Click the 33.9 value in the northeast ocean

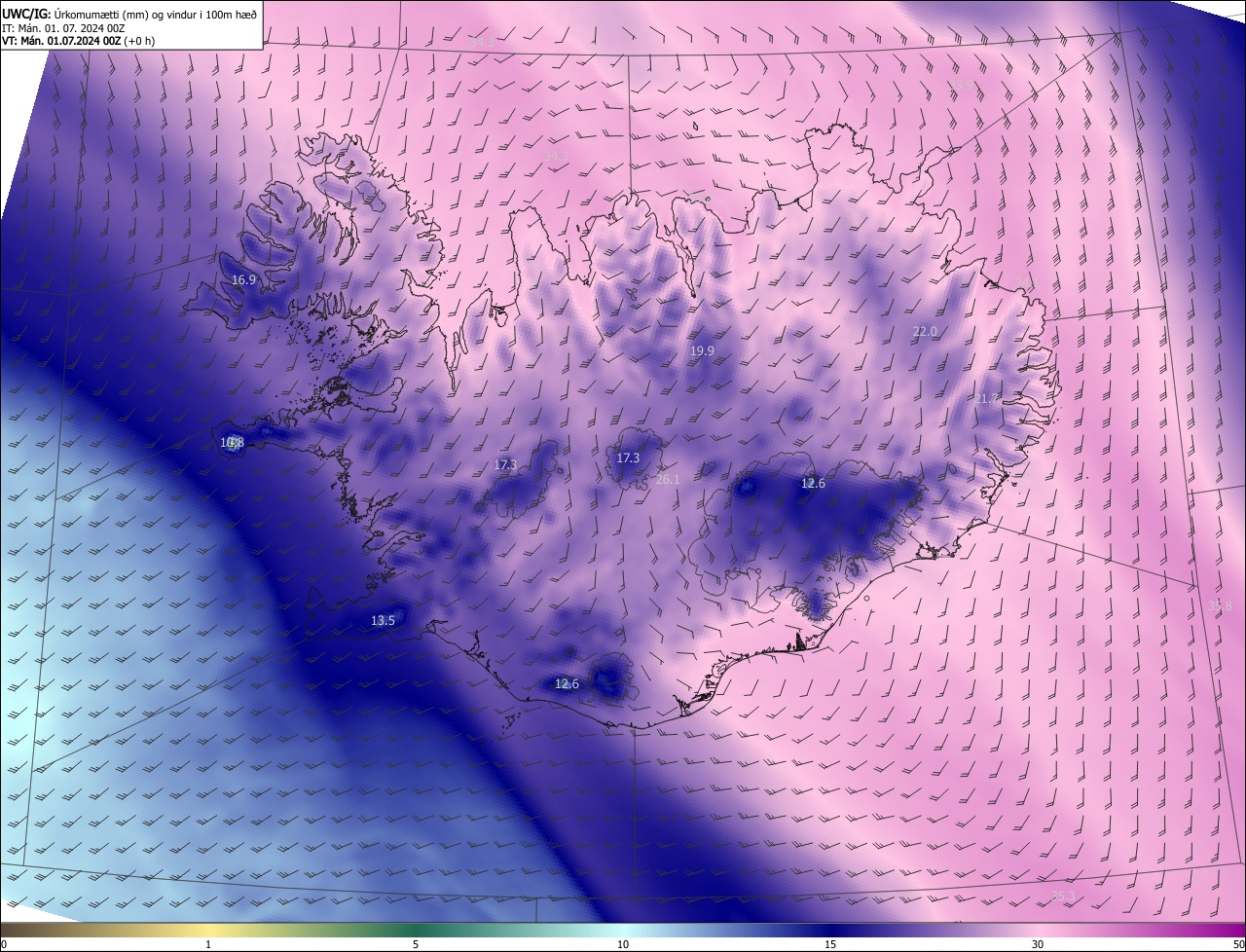(960, 86)
